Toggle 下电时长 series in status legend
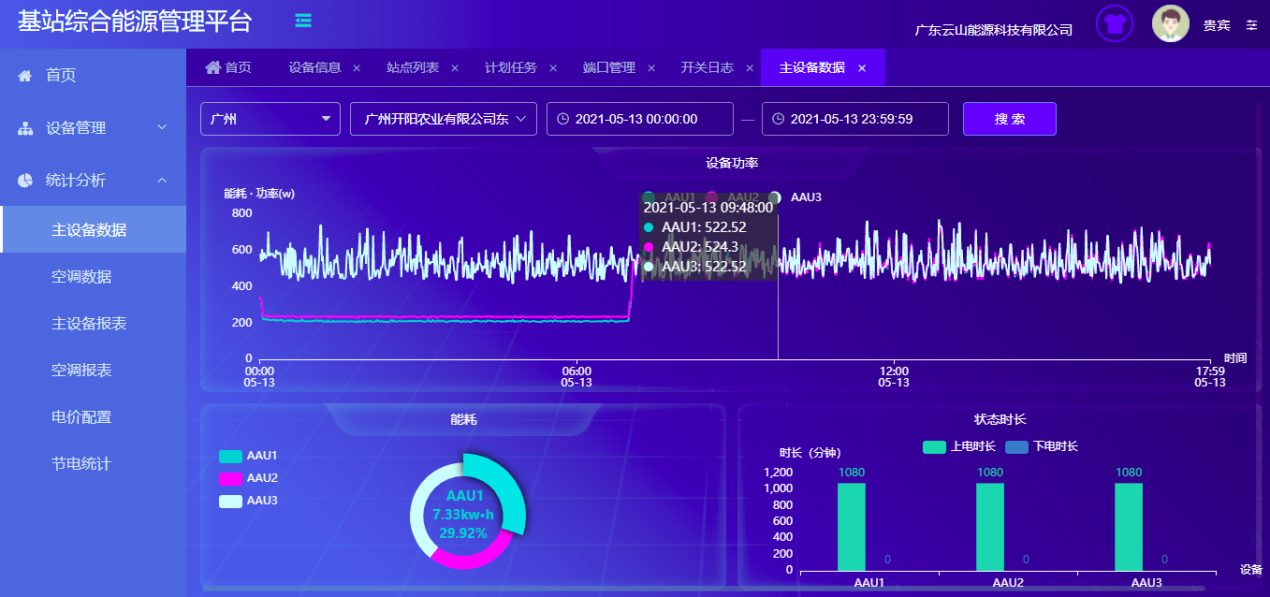 pos(1041,447)
